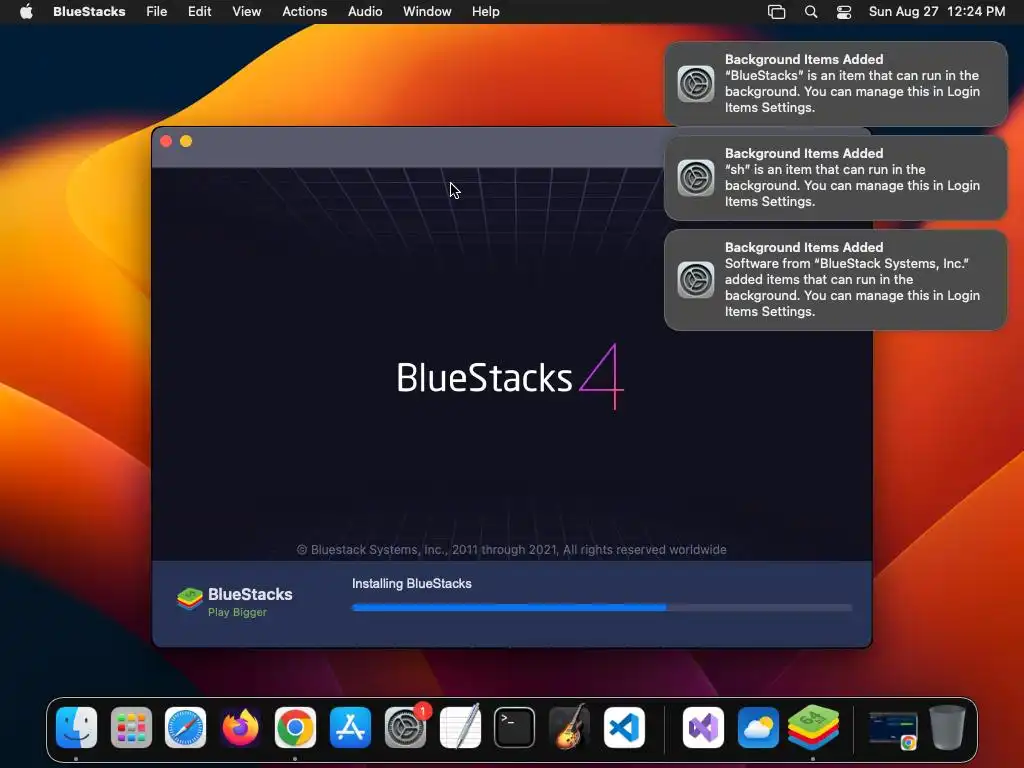Open the Weather app in dock
Screen dimensions: 1024x768
pyautogui.click(x=758, y=727)
